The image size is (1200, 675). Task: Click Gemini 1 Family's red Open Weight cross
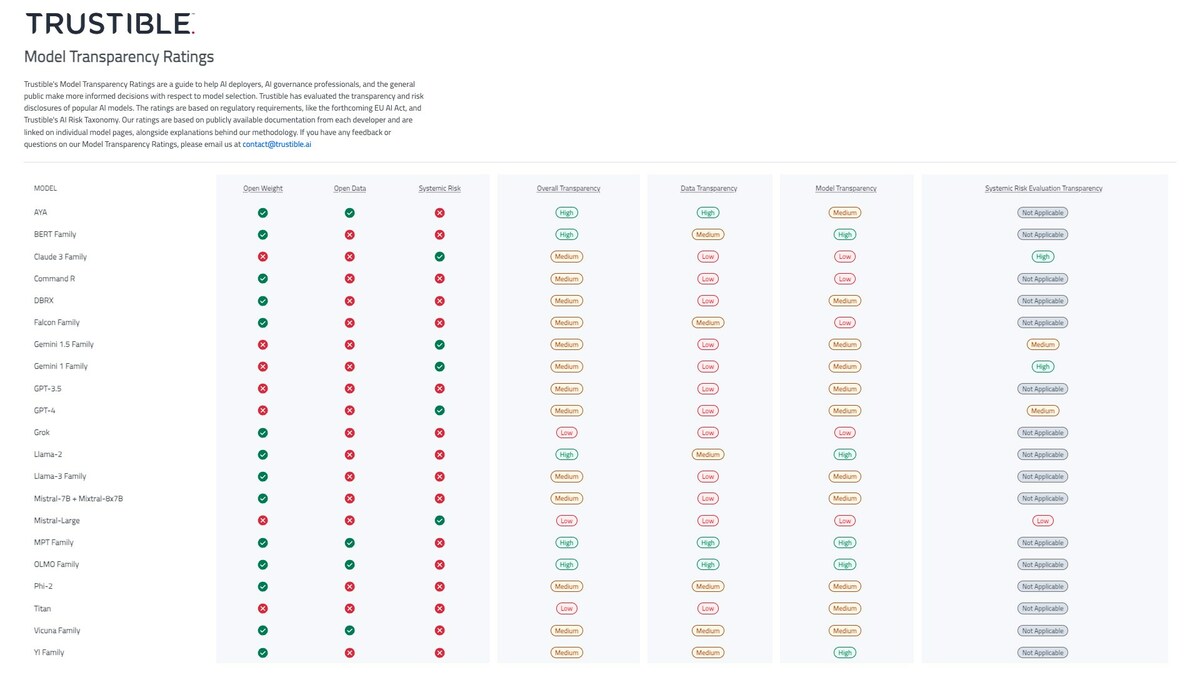pos(263,367)
